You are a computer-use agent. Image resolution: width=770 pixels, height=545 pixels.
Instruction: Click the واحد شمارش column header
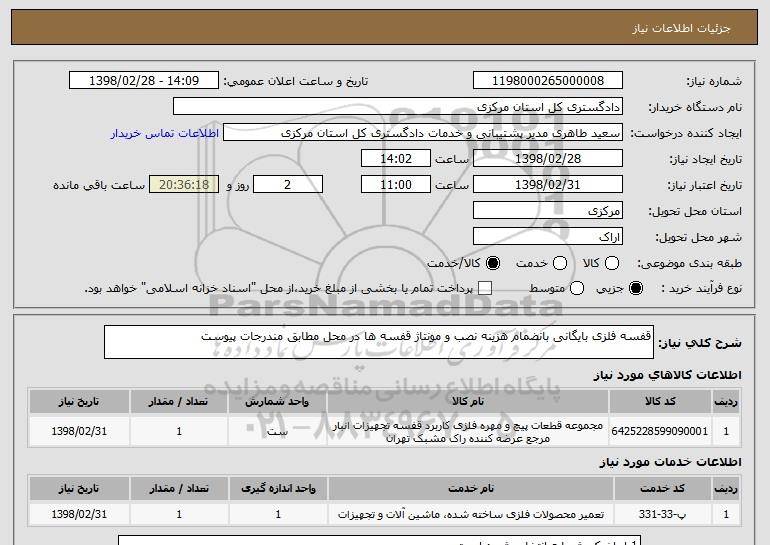(x=277, y=402)
